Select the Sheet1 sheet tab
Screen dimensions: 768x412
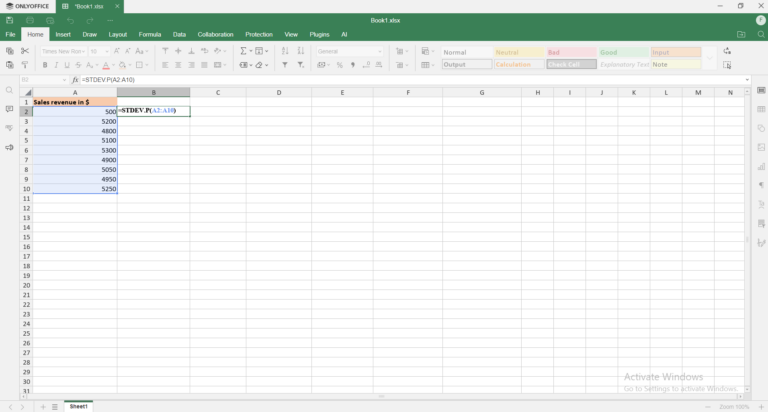tap(78, 407)
